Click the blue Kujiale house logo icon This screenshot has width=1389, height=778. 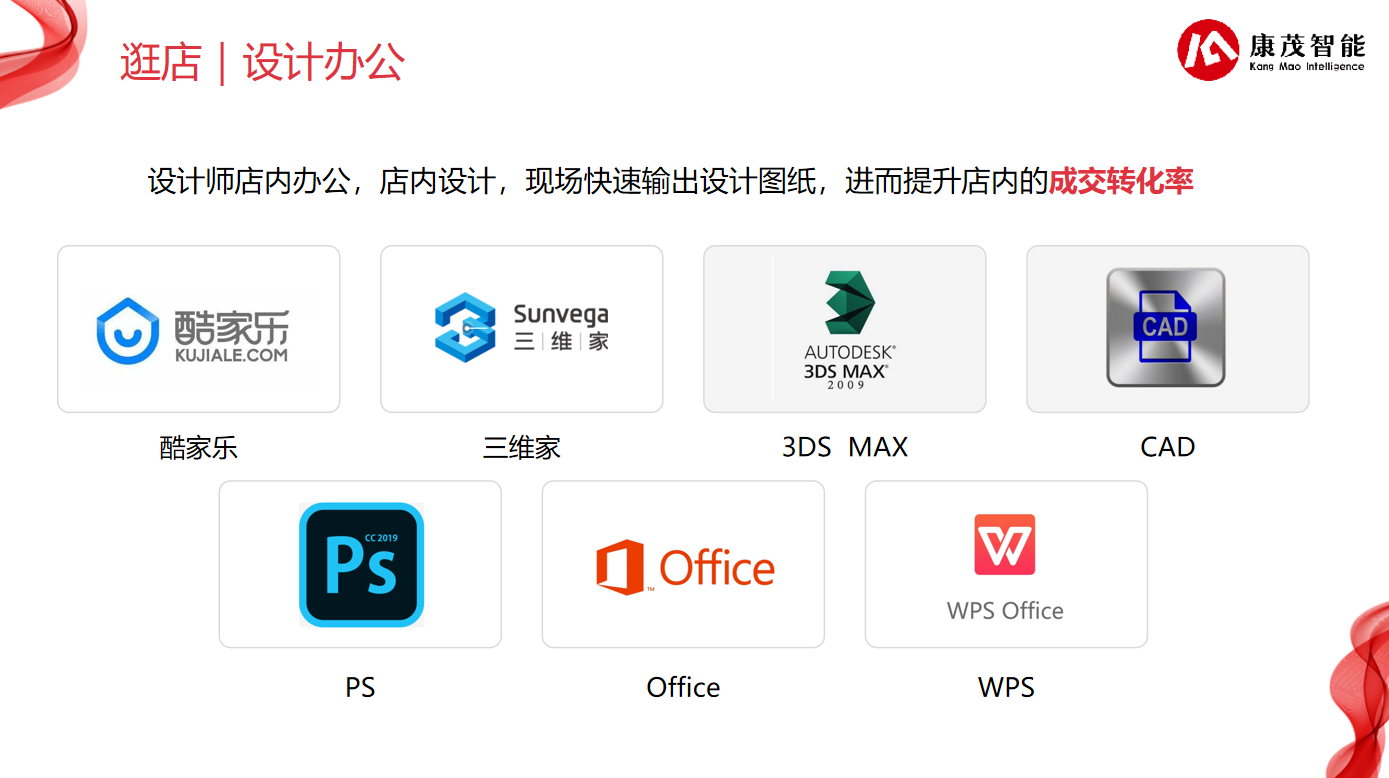pos(128,330)
